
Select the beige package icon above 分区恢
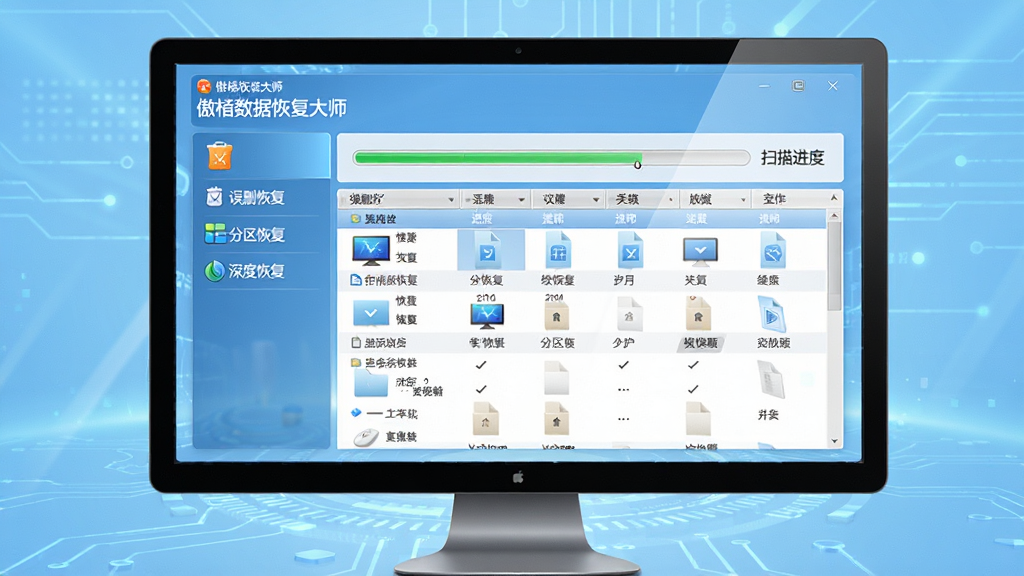pos(556,317)
